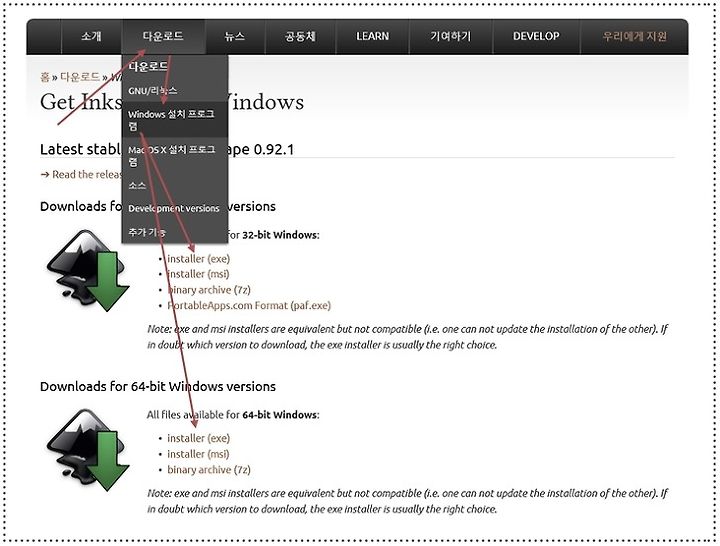
Task: Open the 다운로드 navigation menu
Action: [163, 36]
